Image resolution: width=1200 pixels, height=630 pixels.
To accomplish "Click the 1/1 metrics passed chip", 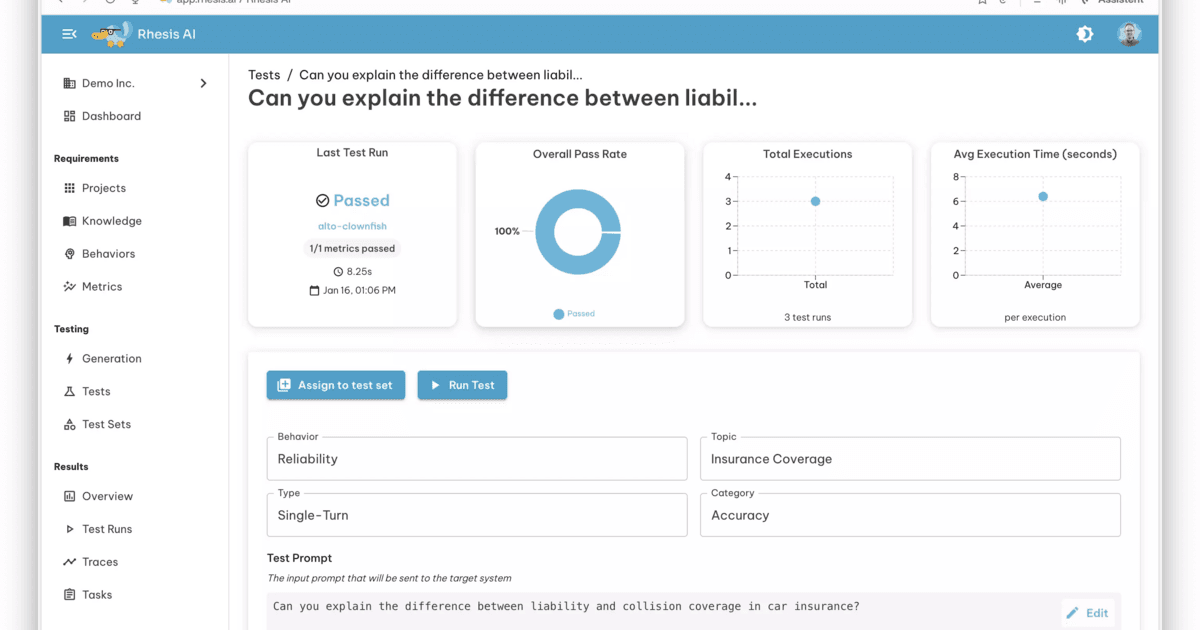I will coord(352,248).
